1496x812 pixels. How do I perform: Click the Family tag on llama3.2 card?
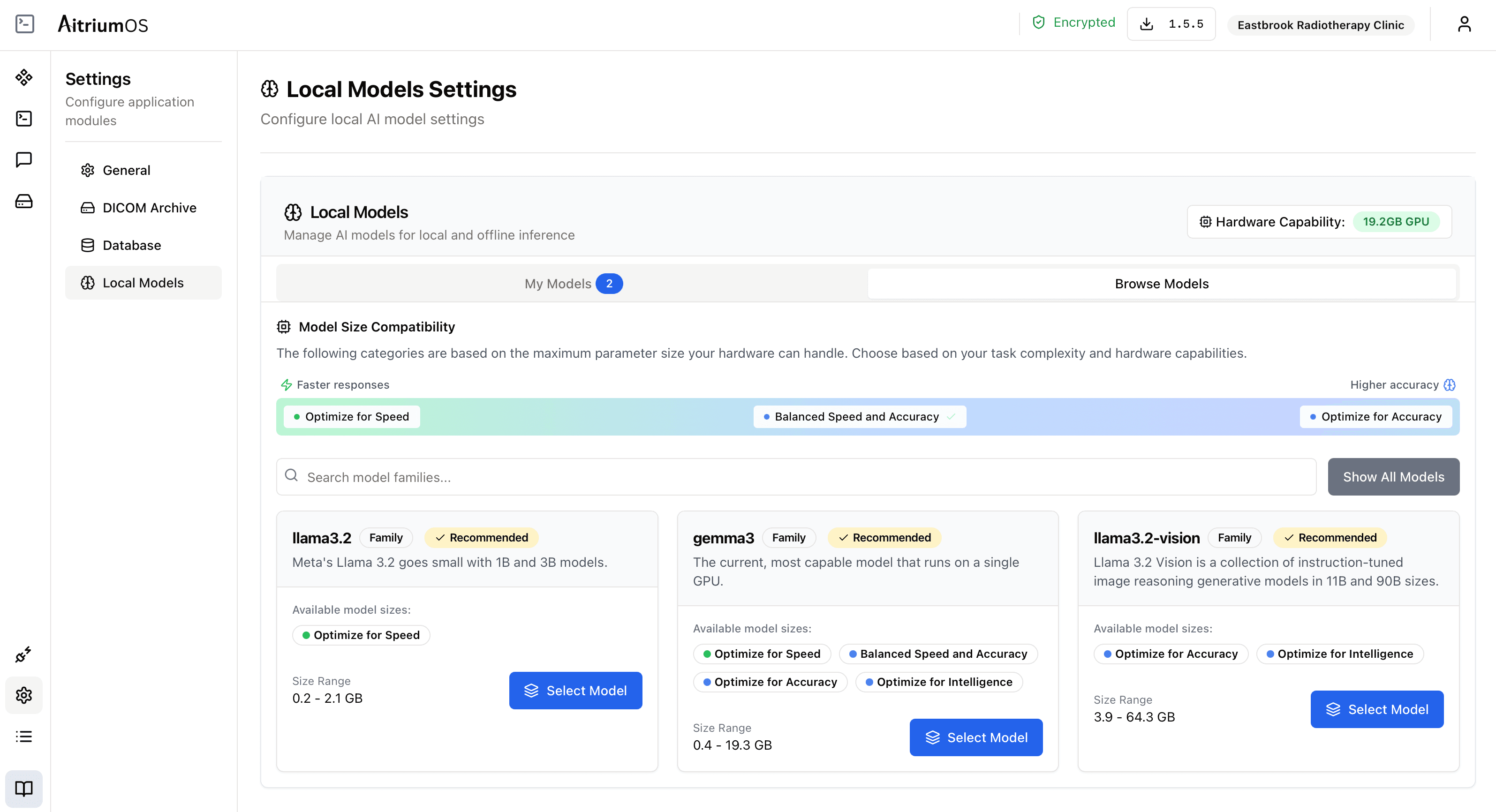[385, 538]
